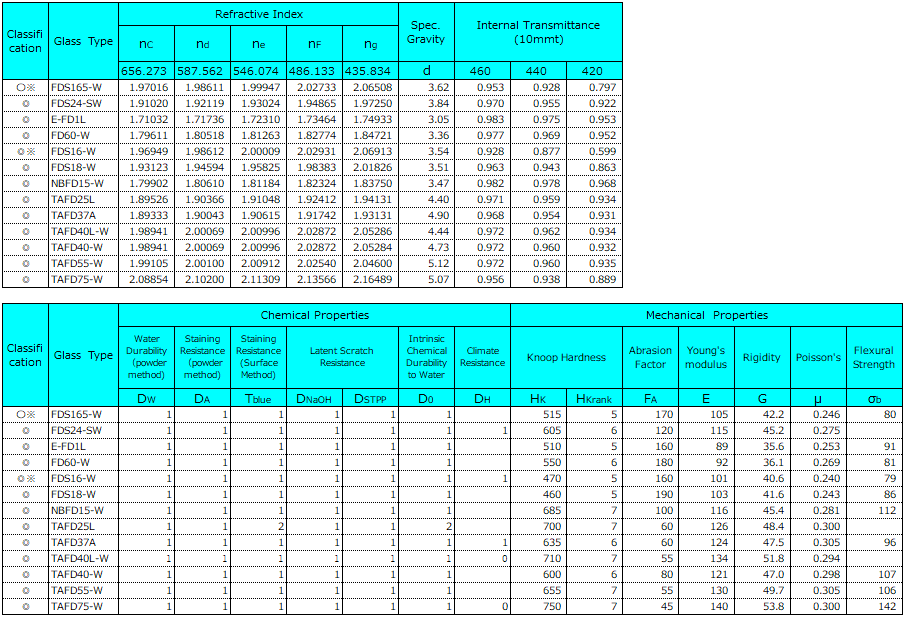Select the 420 transmittance column header
The image size is (905, 617).
click(594, 70)
